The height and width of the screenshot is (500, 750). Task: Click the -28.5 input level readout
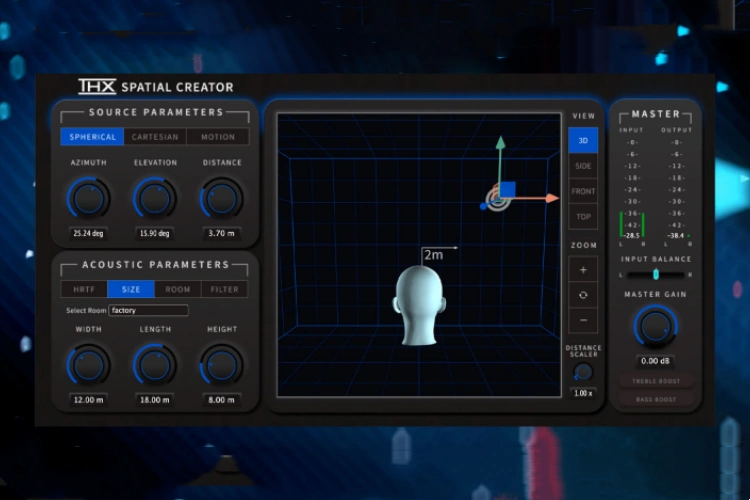pos(632,235)
